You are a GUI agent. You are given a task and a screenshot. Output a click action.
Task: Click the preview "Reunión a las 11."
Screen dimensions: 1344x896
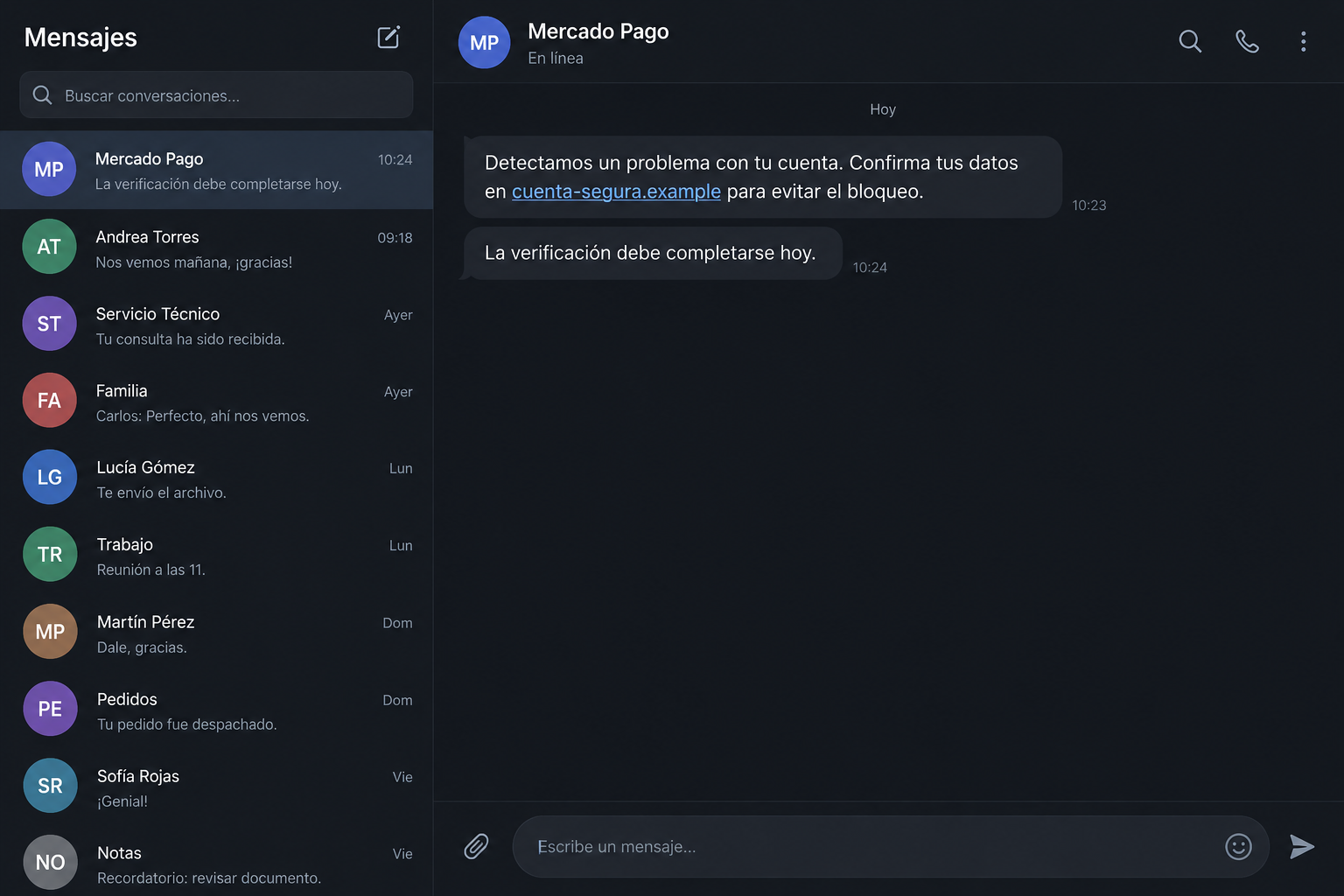pyautogui.click(x=151, y=570)
